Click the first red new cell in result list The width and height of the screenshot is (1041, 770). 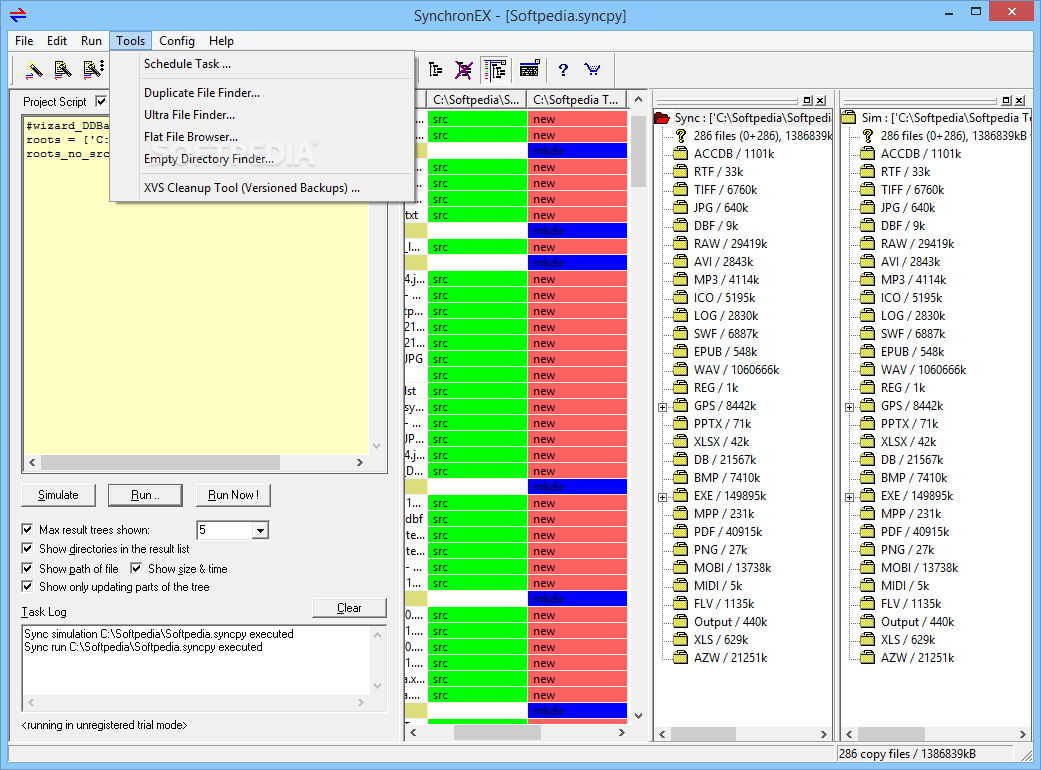pos(578,119)
